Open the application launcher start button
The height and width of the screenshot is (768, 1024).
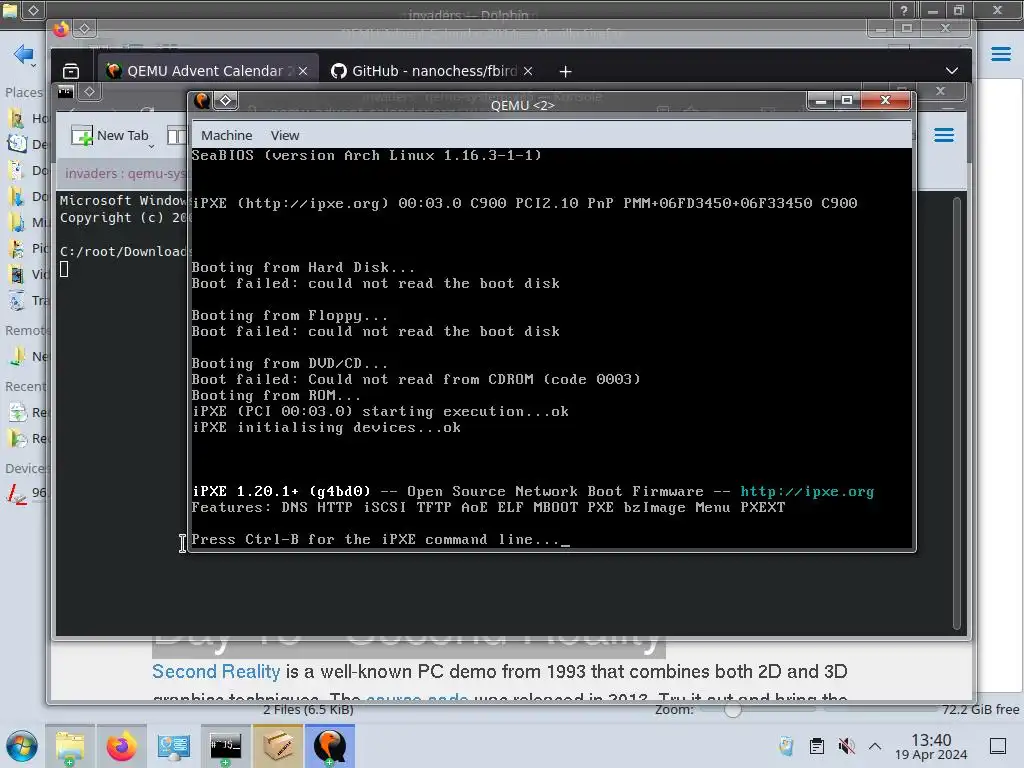22,746
